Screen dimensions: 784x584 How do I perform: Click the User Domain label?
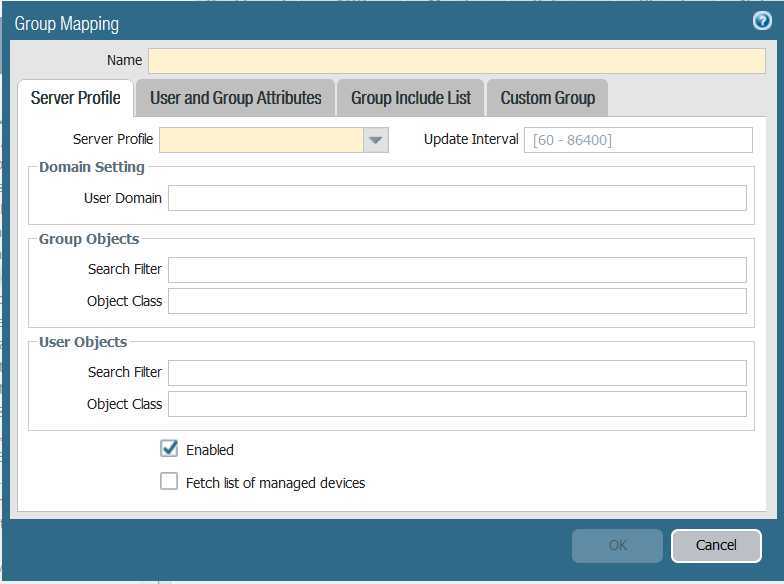click(x=122, y=198)
